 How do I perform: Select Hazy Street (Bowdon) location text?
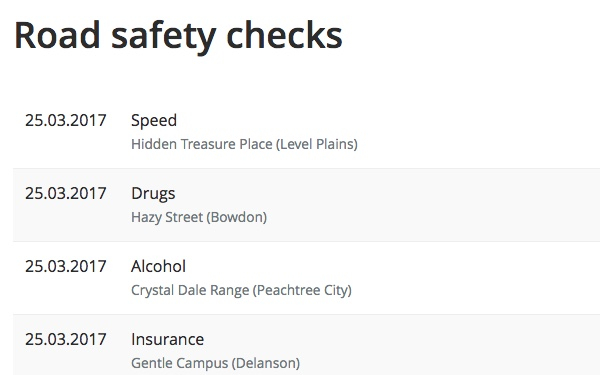(x=199, y=217)
